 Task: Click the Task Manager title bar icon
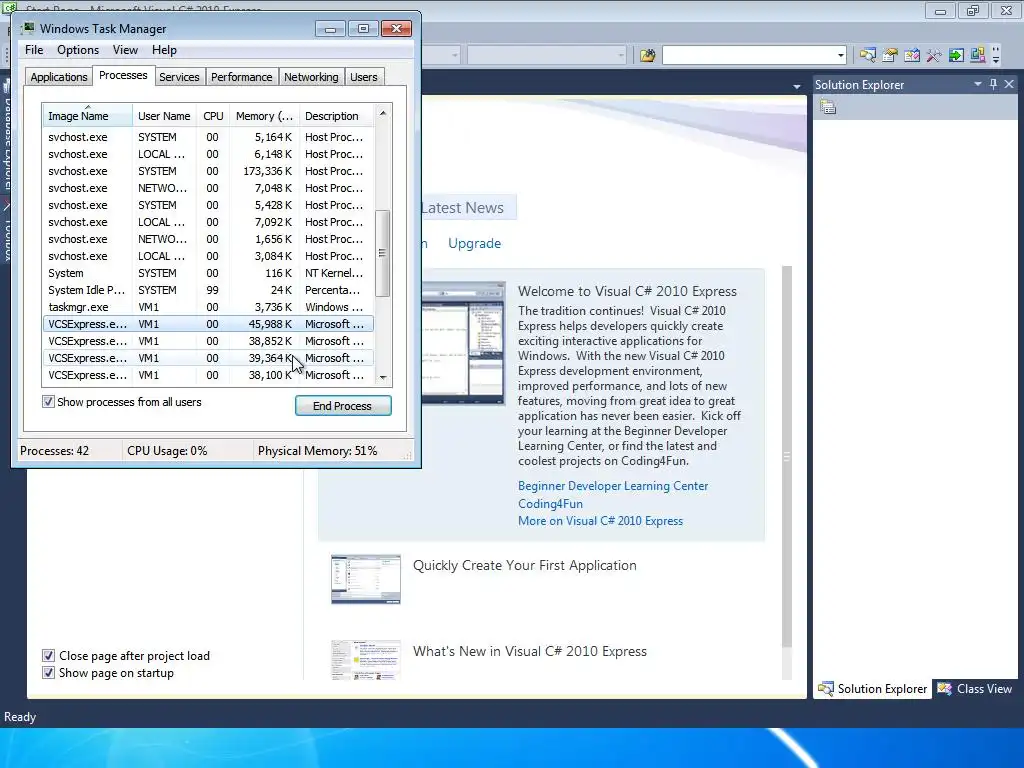coord(28,29)
